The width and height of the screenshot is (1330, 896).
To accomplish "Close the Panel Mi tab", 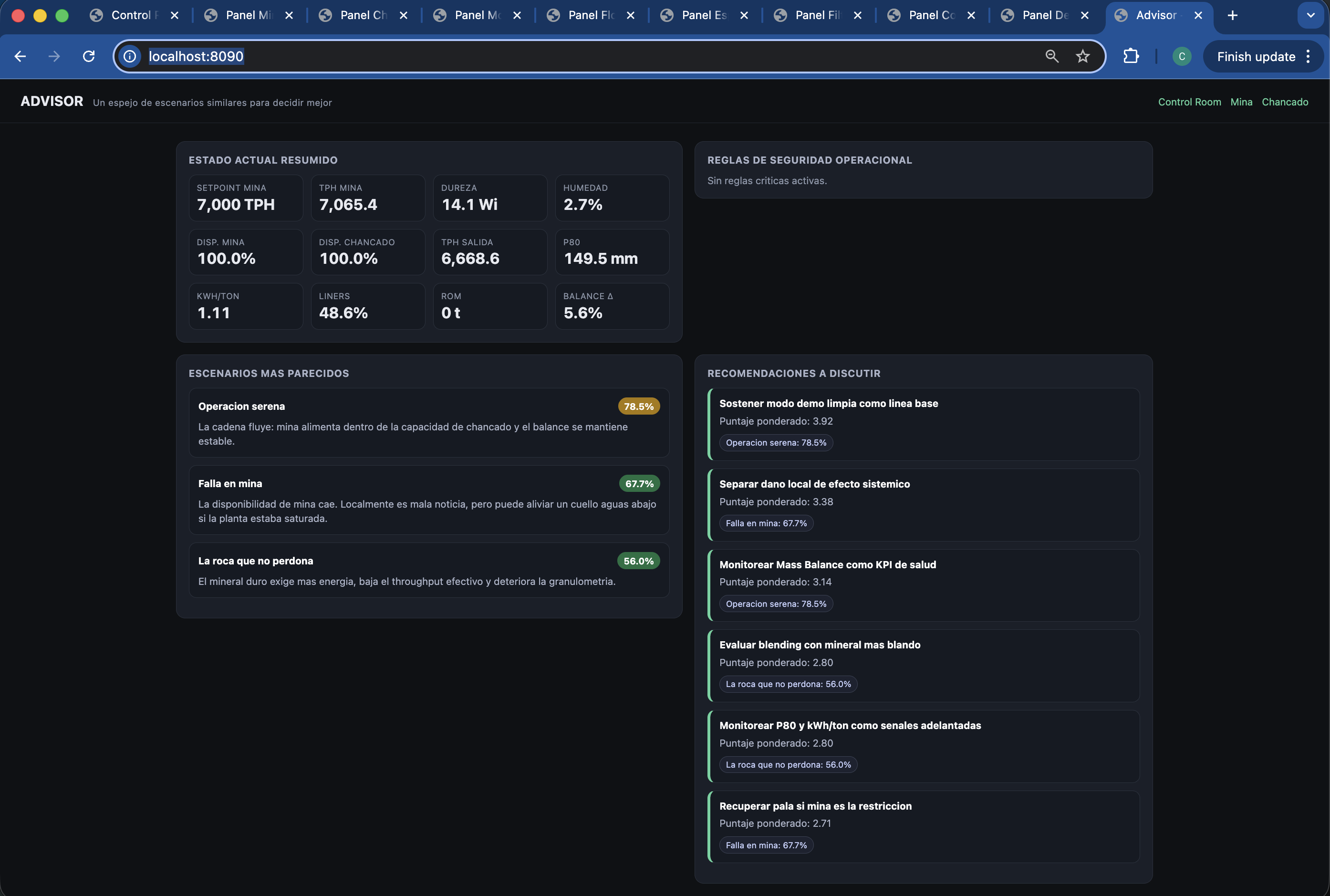I will (x=289, y=15).
